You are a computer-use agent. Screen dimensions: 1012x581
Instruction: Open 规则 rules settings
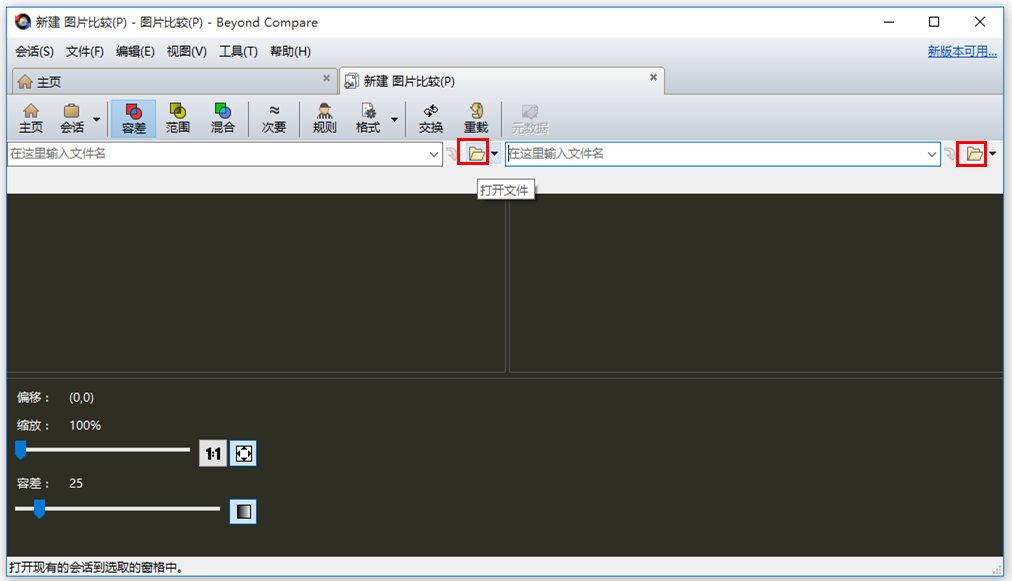pyautogui.click(x=324, y=118)
